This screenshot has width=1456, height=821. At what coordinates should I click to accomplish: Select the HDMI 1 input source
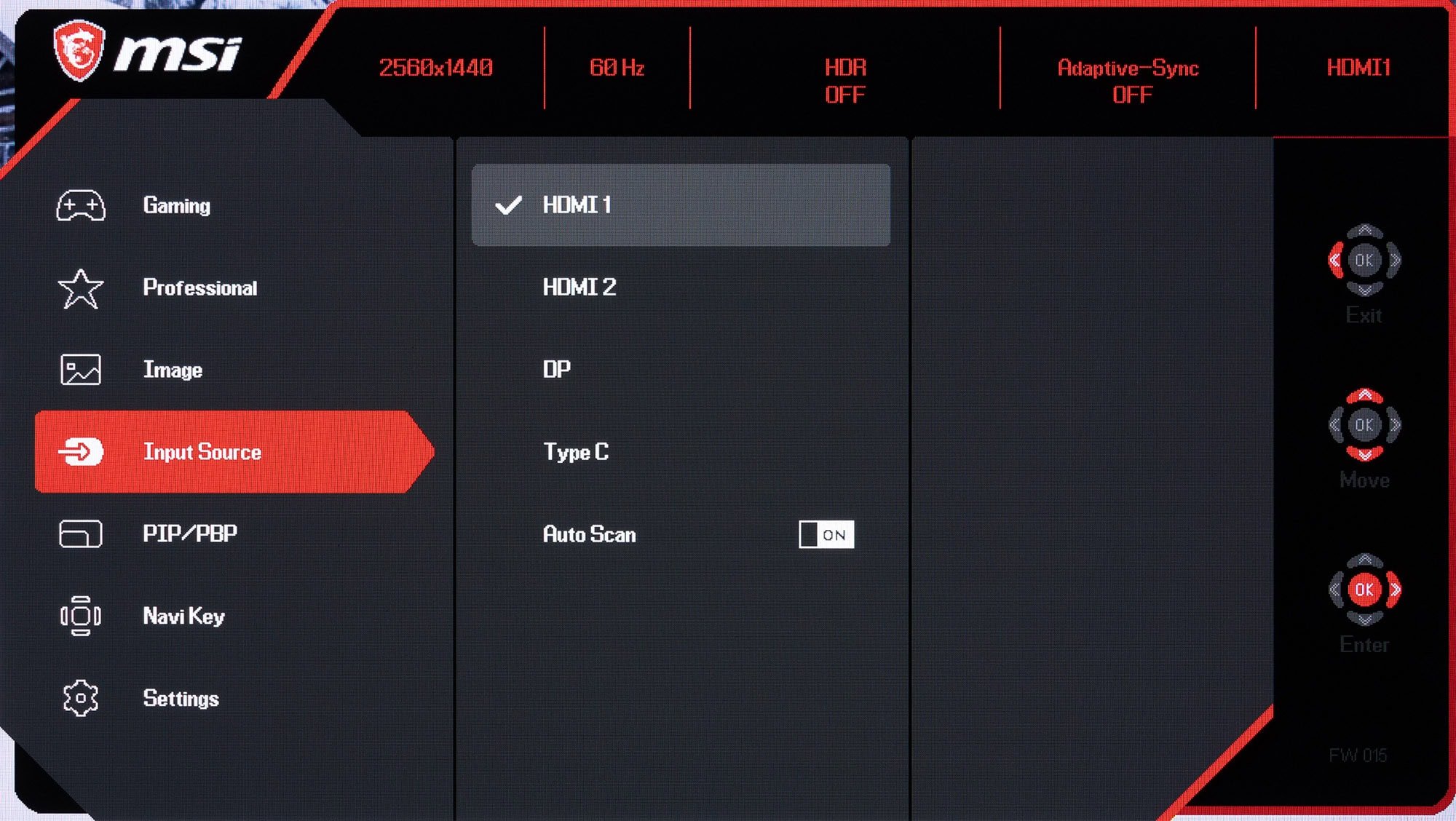[x=685, y=205]
